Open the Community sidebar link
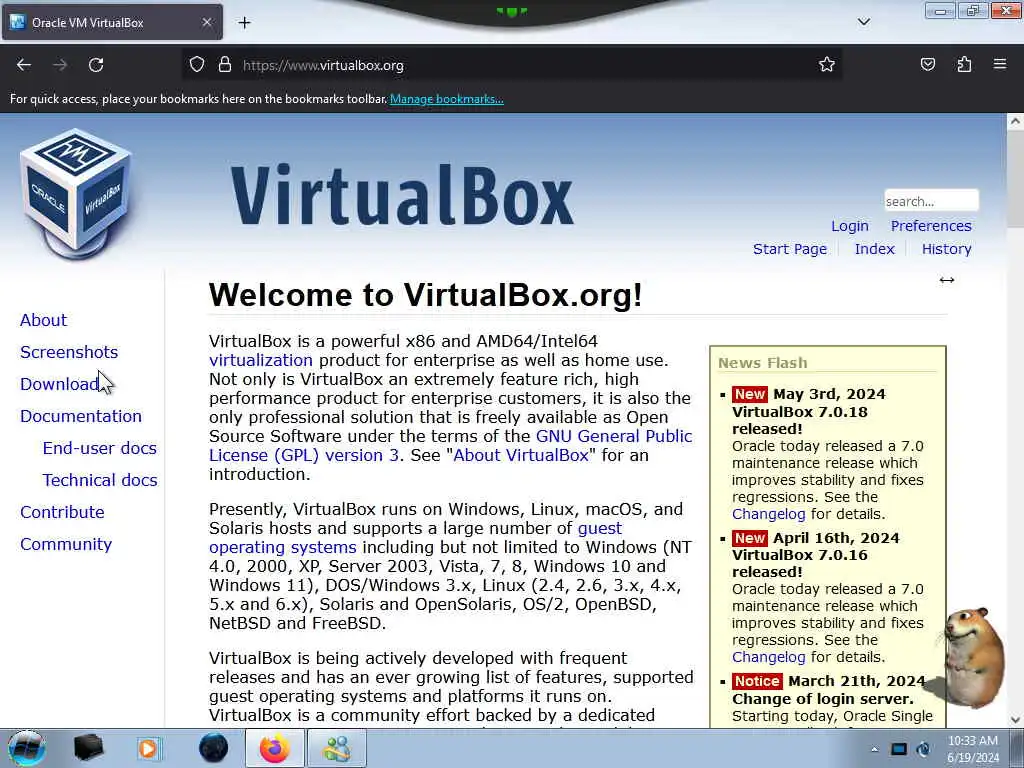The image size is (1024, 768). tap(66, 544)
